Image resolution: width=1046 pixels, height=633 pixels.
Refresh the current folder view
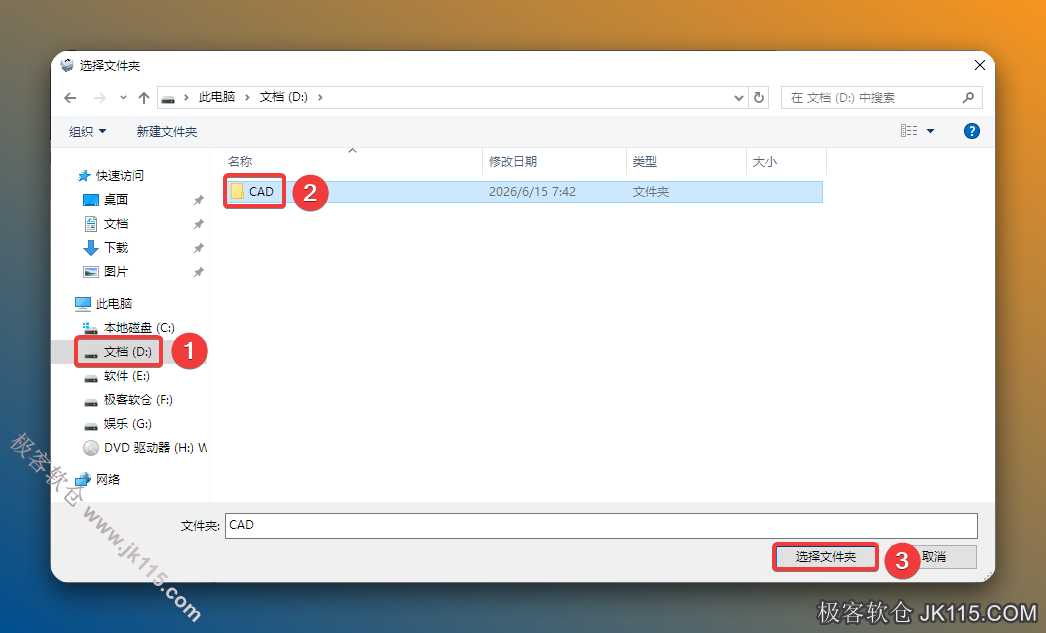pos(758,98)
